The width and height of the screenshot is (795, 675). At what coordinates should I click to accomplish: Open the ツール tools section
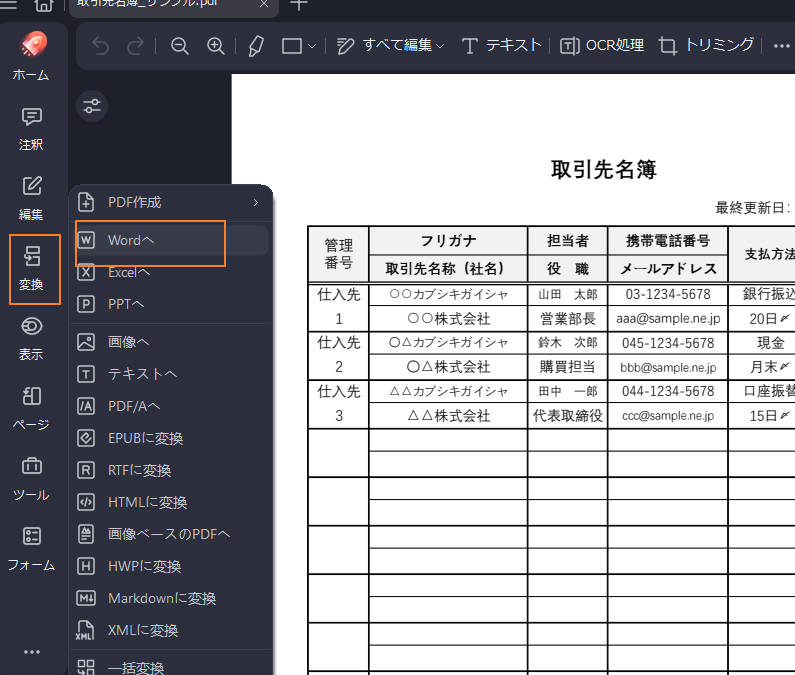coord(31,479)
